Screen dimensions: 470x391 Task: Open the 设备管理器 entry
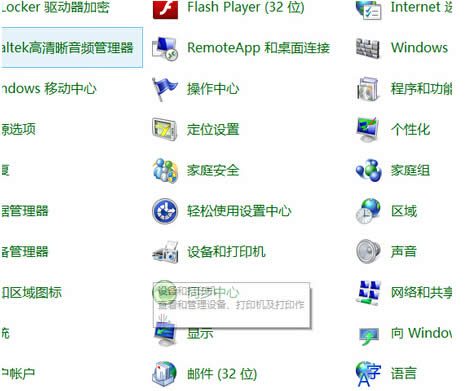pos(24,252)
